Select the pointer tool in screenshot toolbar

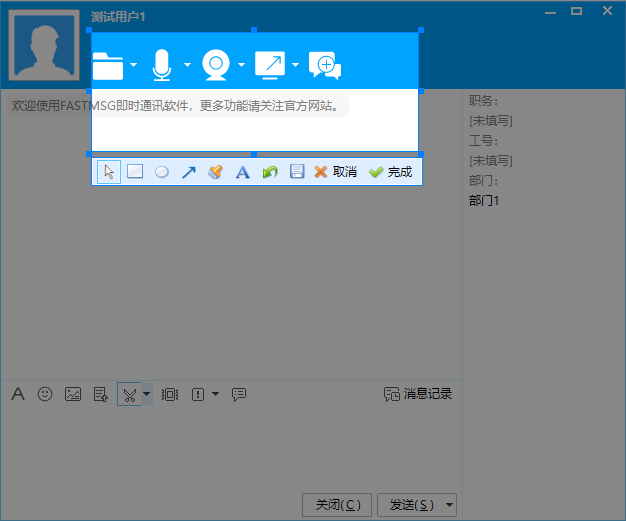click(109, 172)
